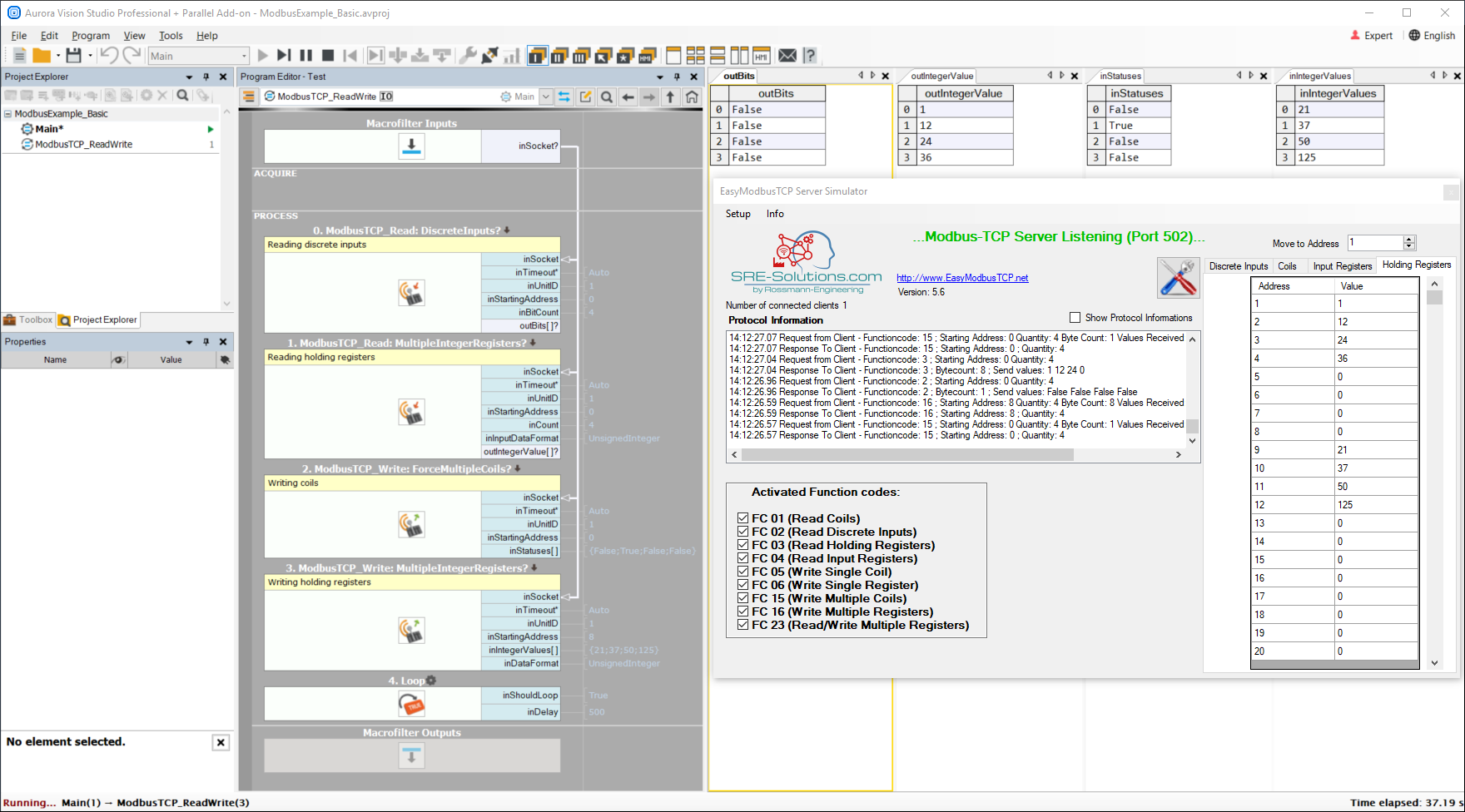
Task: Switch to the Coils tab
Action: [x=1287, y=266]
